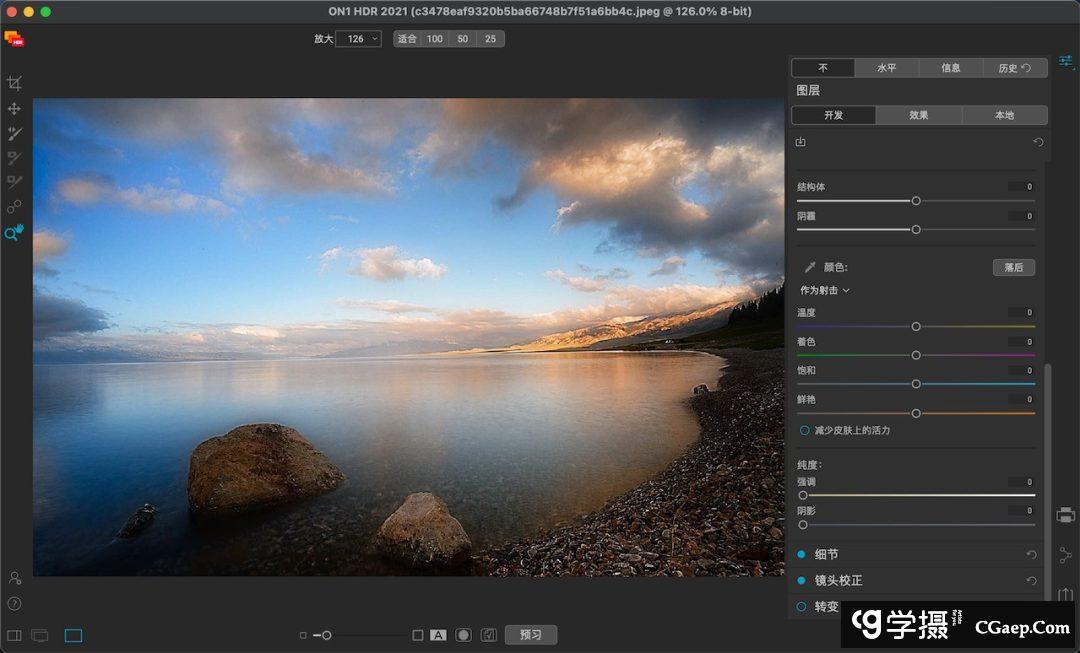Viewport: 1080px width, 653px height.
Task: Toggle the 镜头校正 panel on/off dot
Action: 802,581
